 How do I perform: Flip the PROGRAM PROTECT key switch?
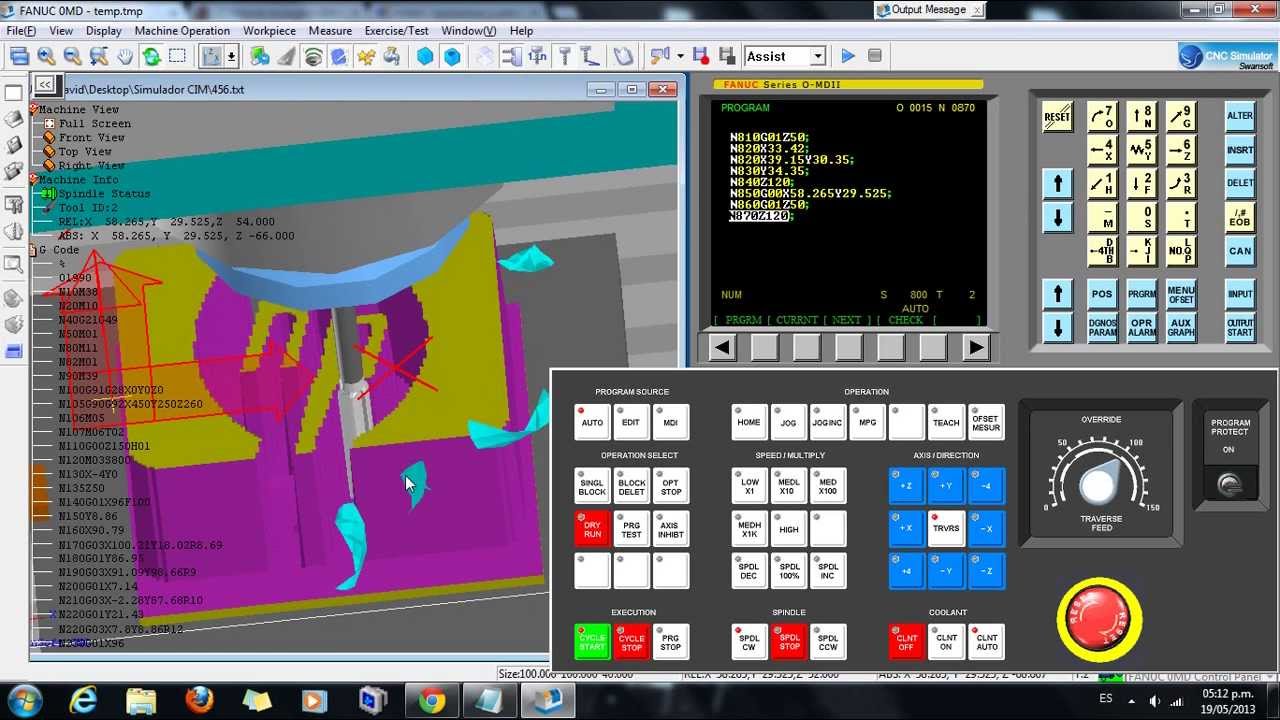pyautogui.click(x=1229, y=486)
